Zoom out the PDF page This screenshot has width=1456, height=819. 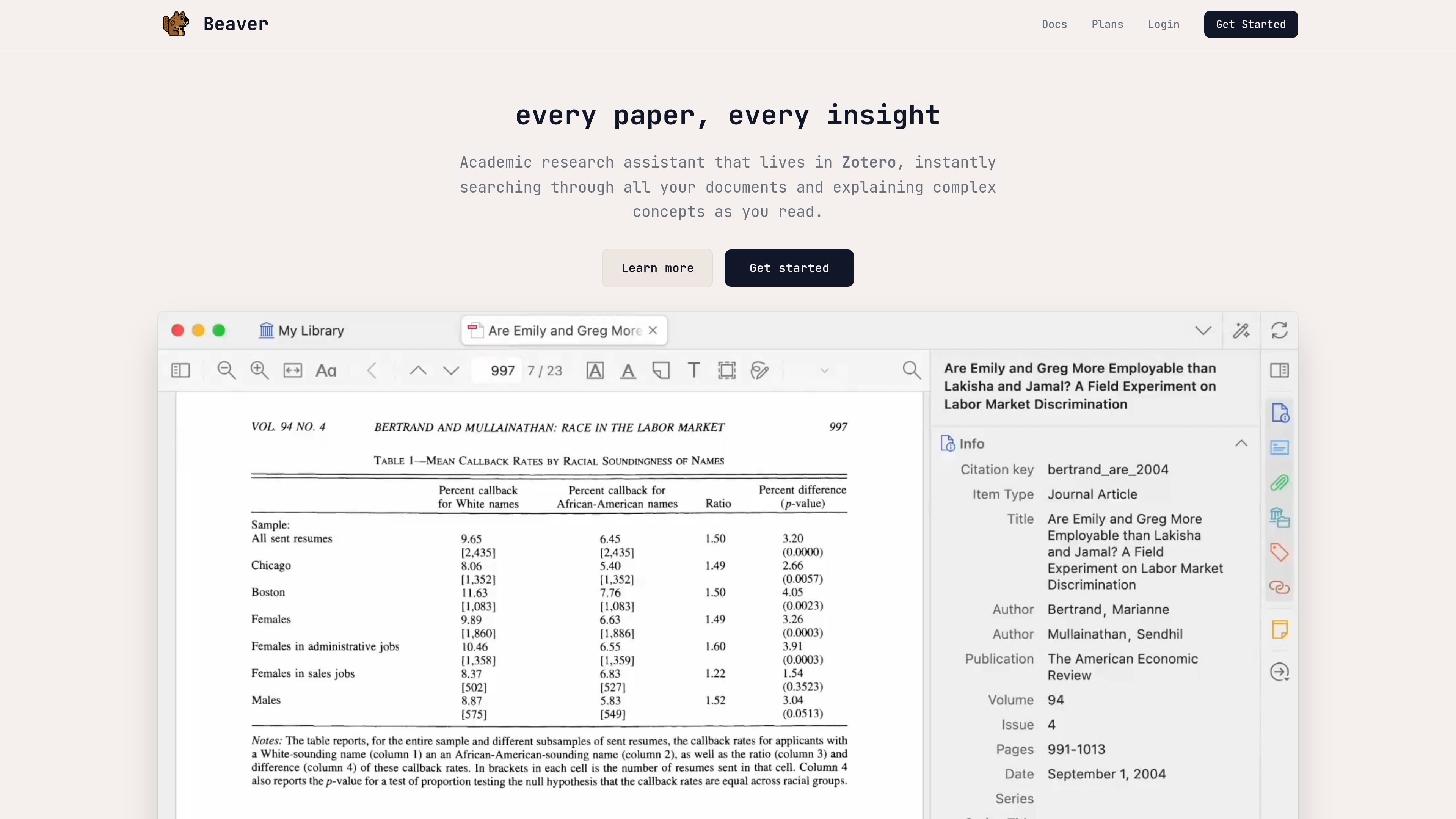227,370
